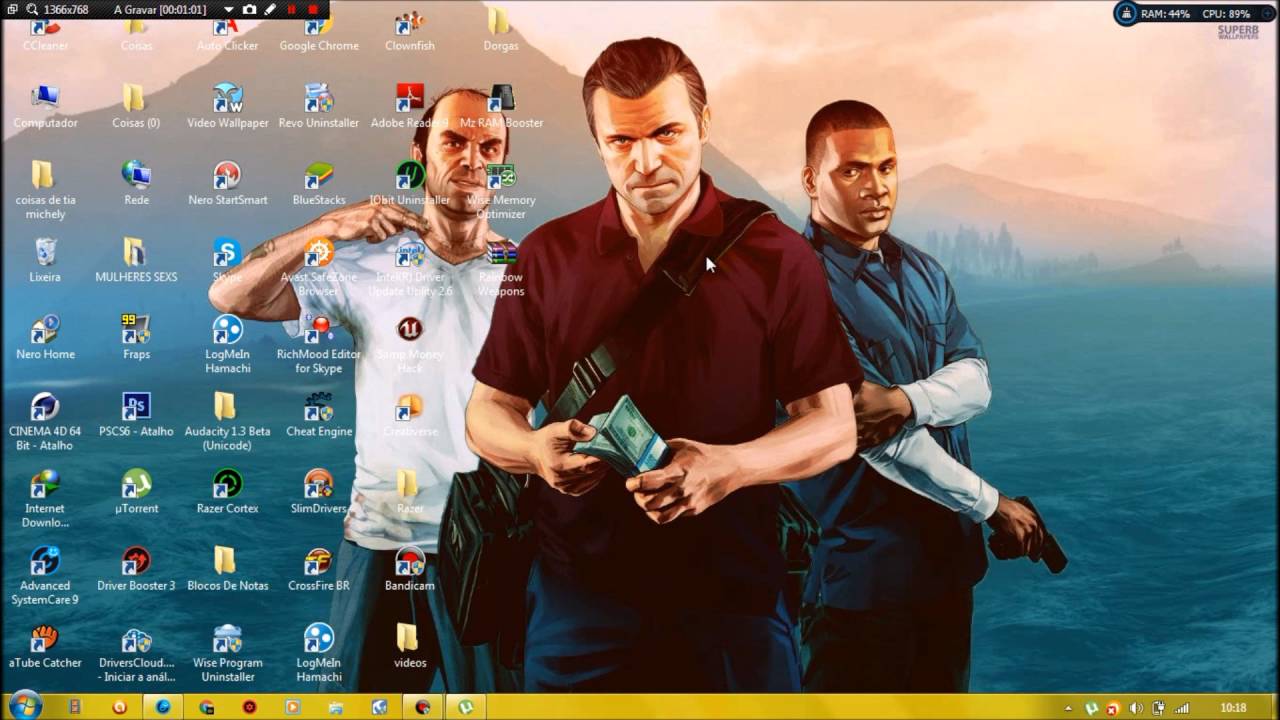Screen dimensions: 1280x720
Task: Launch CrossFire BR
Action: (x=319, y=569)
